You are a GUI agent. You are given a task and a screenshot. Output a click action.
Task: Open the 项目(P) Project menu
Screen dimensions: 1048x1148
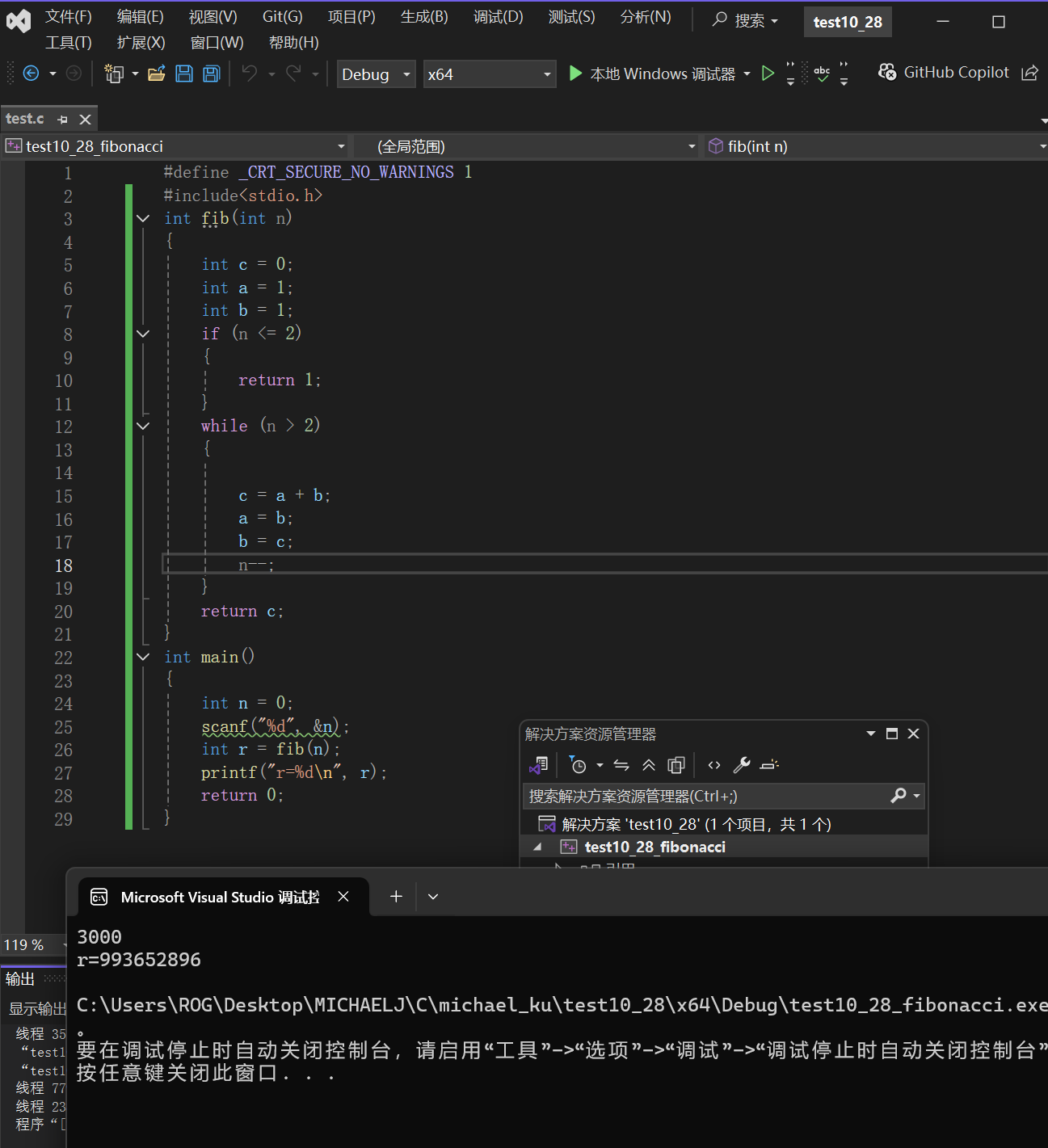(351, 17)
